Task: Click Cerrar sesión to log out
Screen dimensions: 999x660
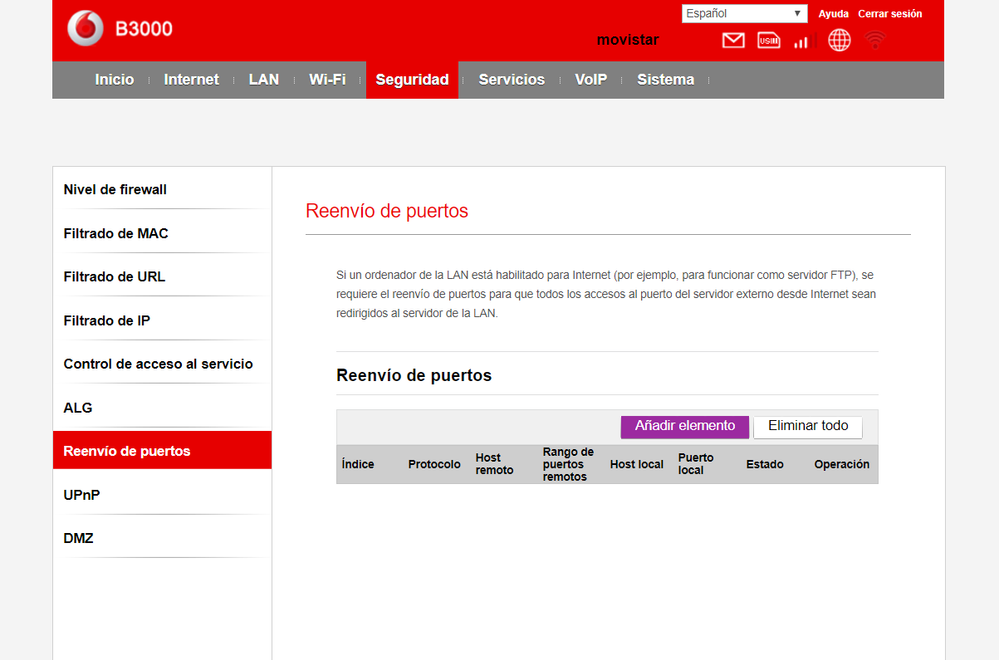Action: pos(890,14)
